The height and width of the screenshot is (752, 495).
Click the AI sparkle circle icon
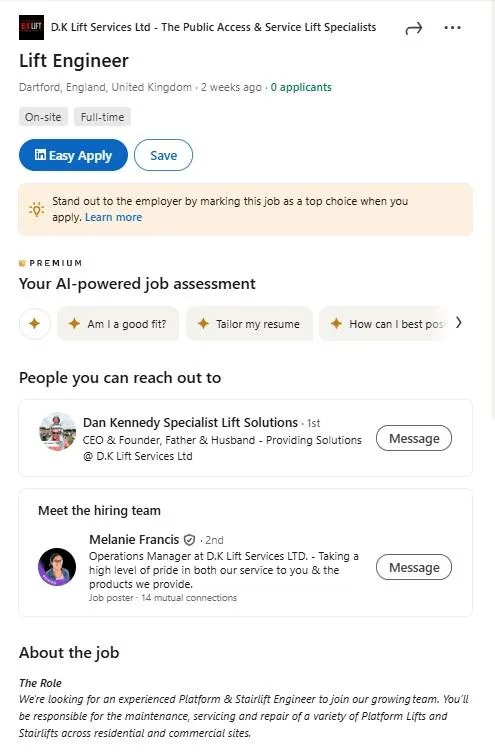(35, 324)
